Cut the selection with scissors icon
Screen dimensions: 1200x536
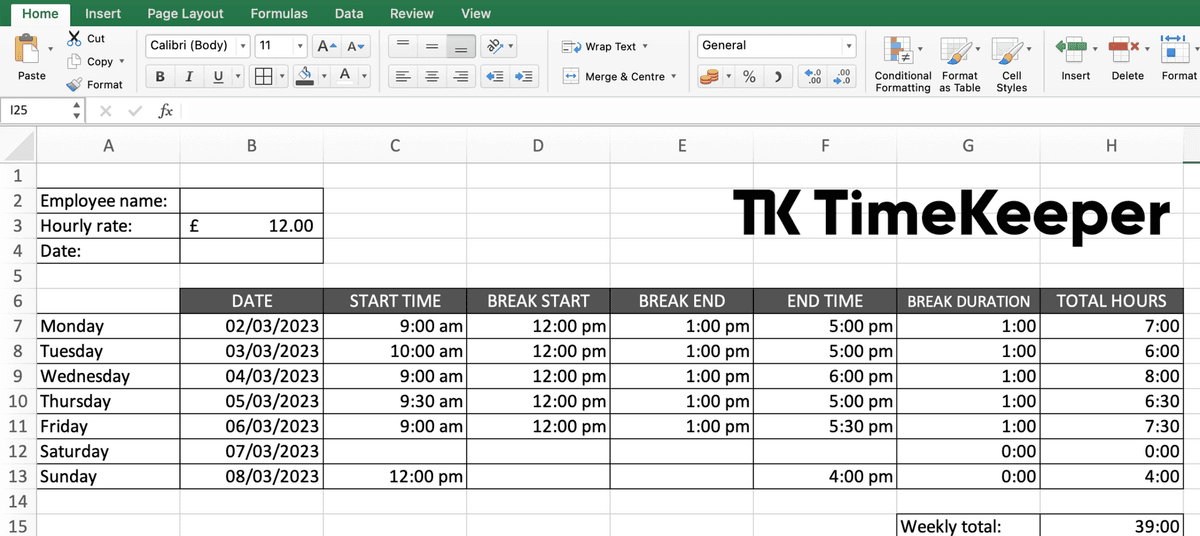[74, 38]
